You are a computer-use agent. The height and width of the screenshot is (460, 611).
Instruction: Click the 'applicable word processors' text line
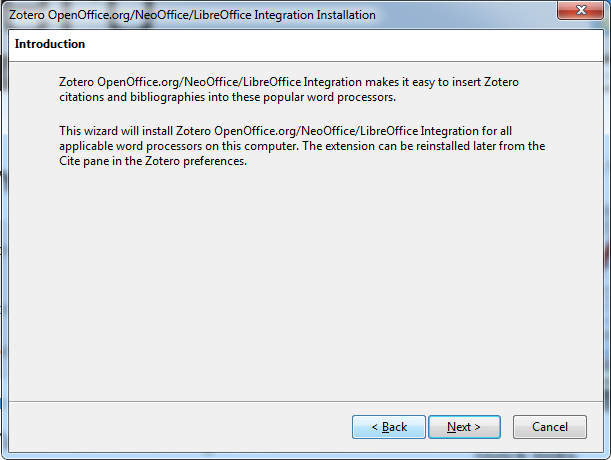pyautogui.click(x=302, y=146)
